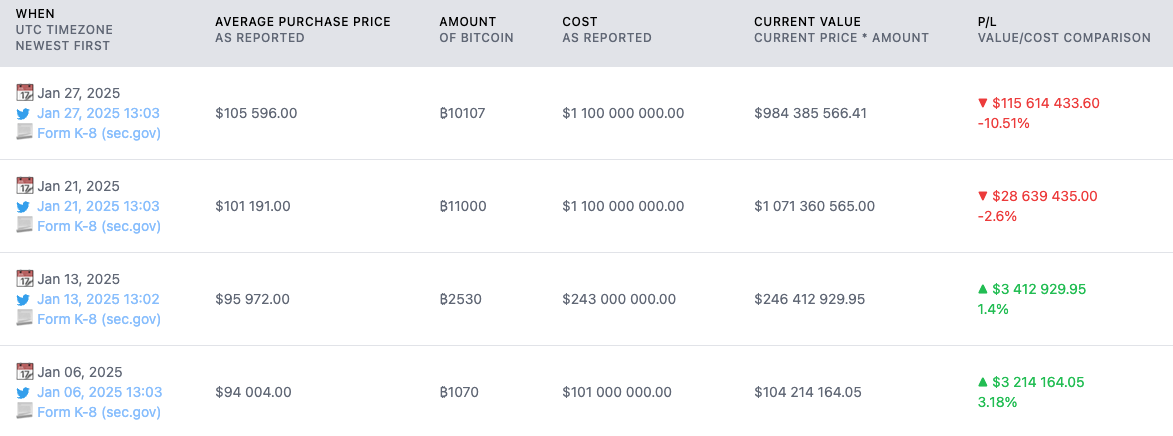Click the calendar icon beside Jan 13, 2025
The image size is (1173, 436).
(x=25, y=279)
